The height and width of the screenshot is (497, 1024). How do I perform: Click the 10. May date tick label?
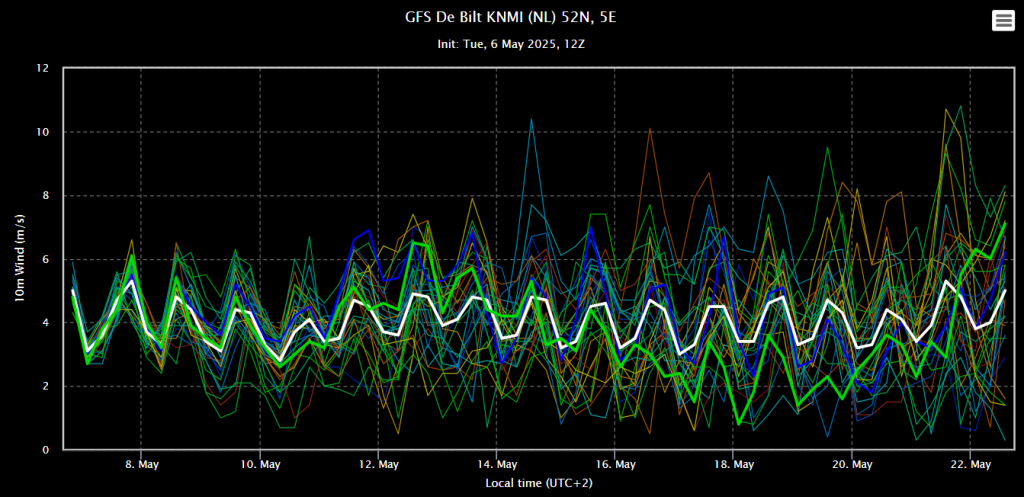260,464
